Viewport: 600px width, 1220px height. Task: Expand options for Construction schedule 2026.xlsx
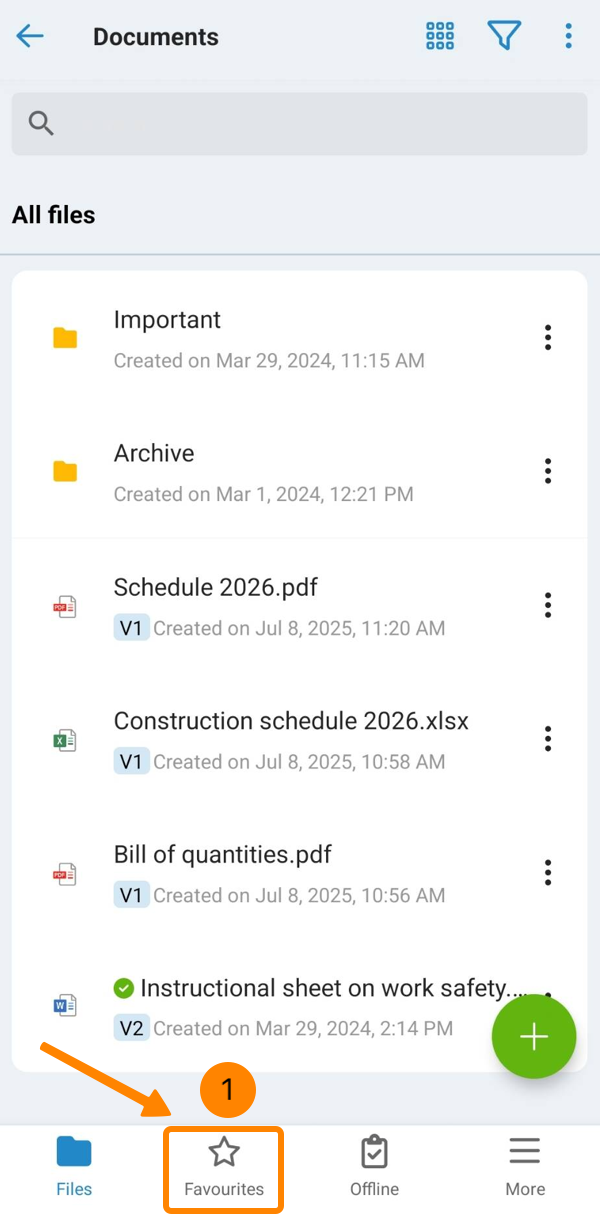click(x=548, y=739)
